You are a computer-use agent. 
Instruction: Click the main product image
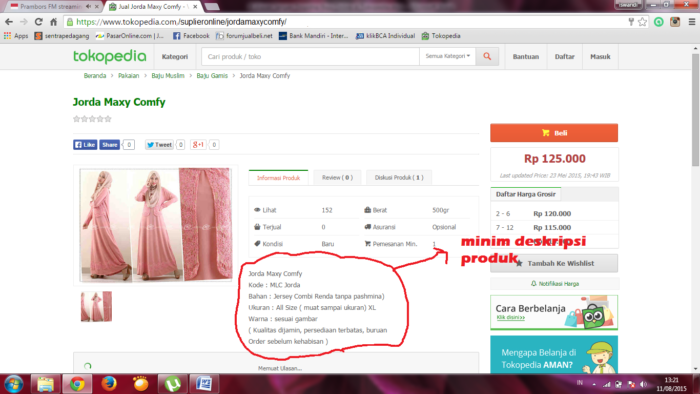coord(155,224)
